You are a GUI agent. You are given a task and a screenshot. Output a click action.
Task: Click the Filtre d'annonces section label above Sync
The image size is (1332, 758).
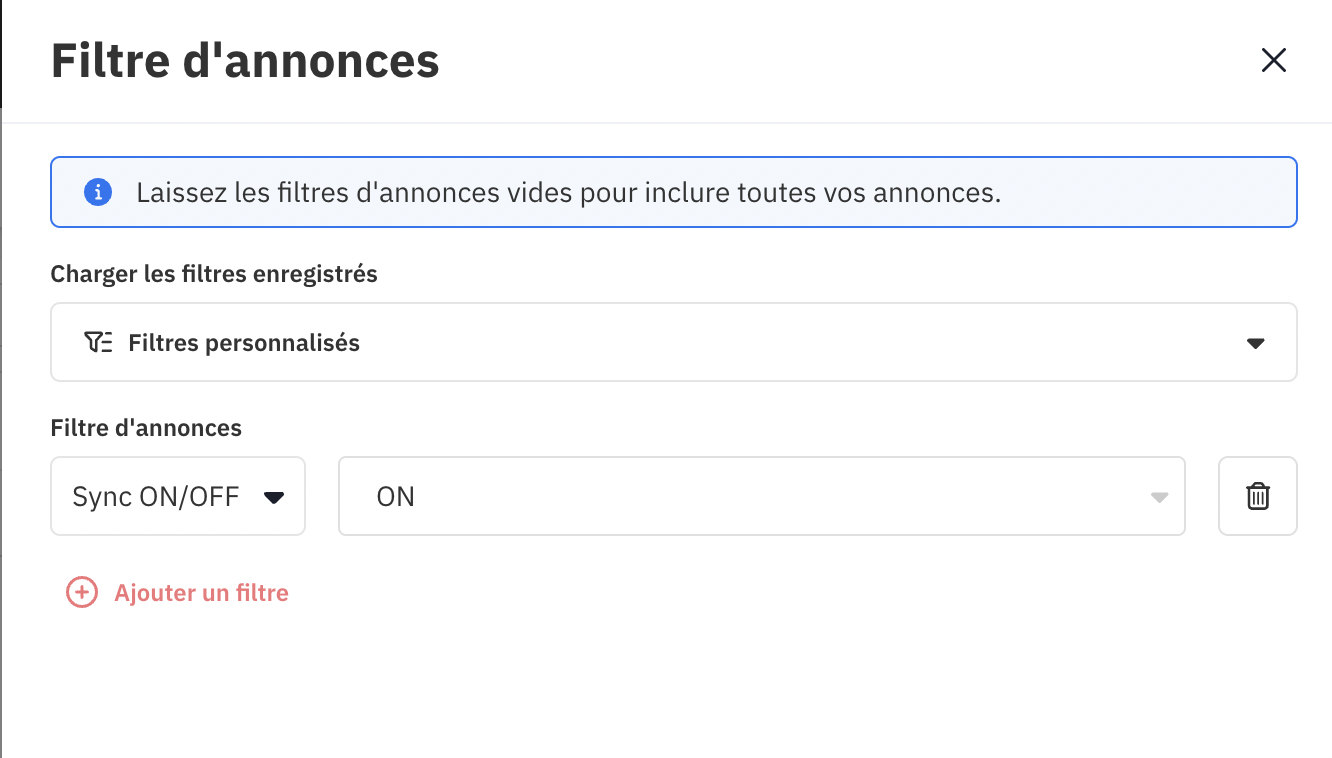(x=146, y=428)
